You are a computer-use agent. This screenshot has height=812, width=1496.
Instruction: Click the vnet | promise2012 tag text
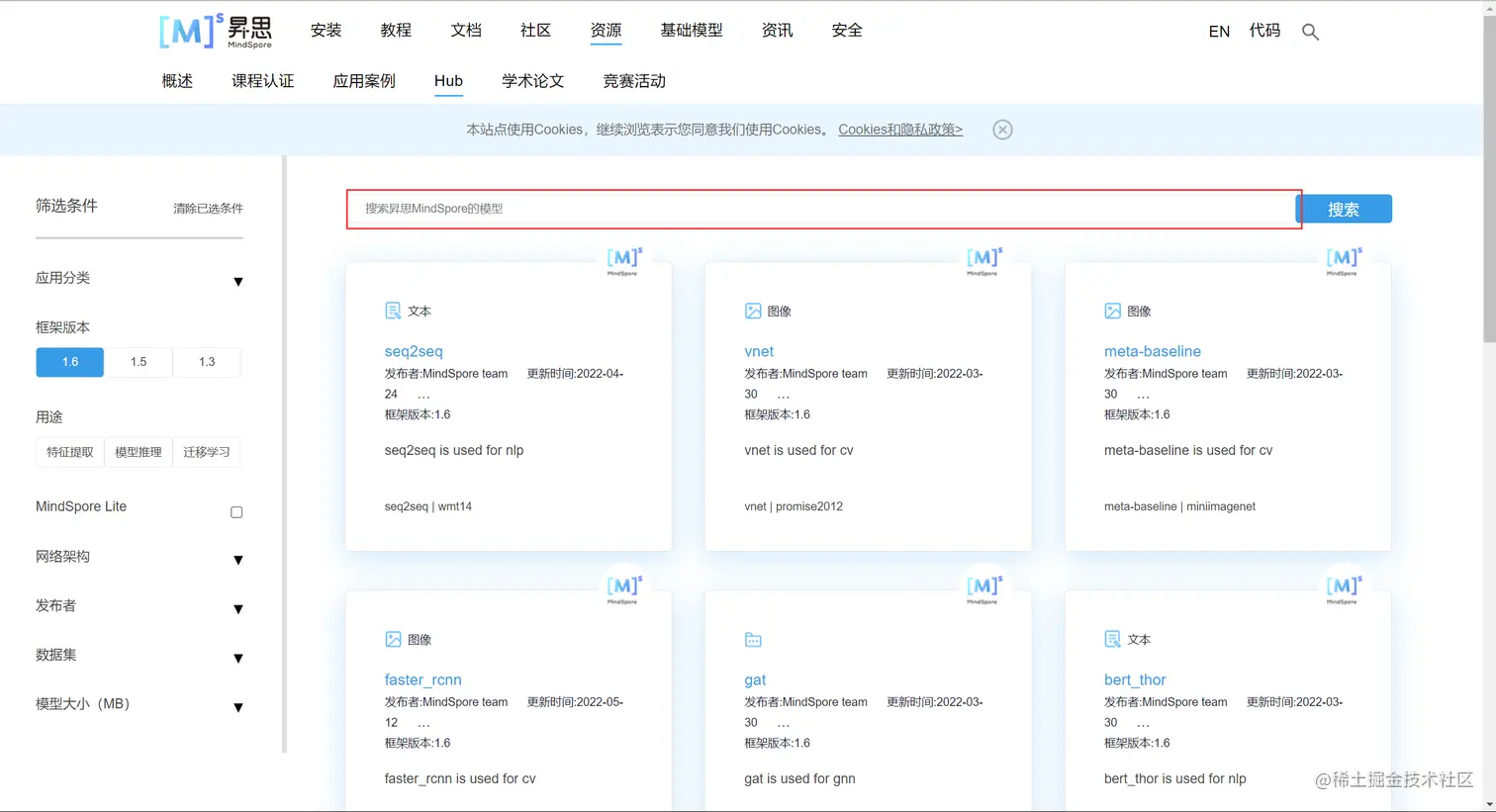(794, 506)
